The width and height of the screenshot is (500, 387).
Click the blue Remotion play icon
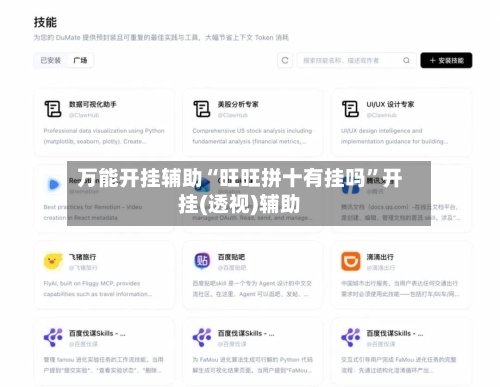[x=54, y=184]
